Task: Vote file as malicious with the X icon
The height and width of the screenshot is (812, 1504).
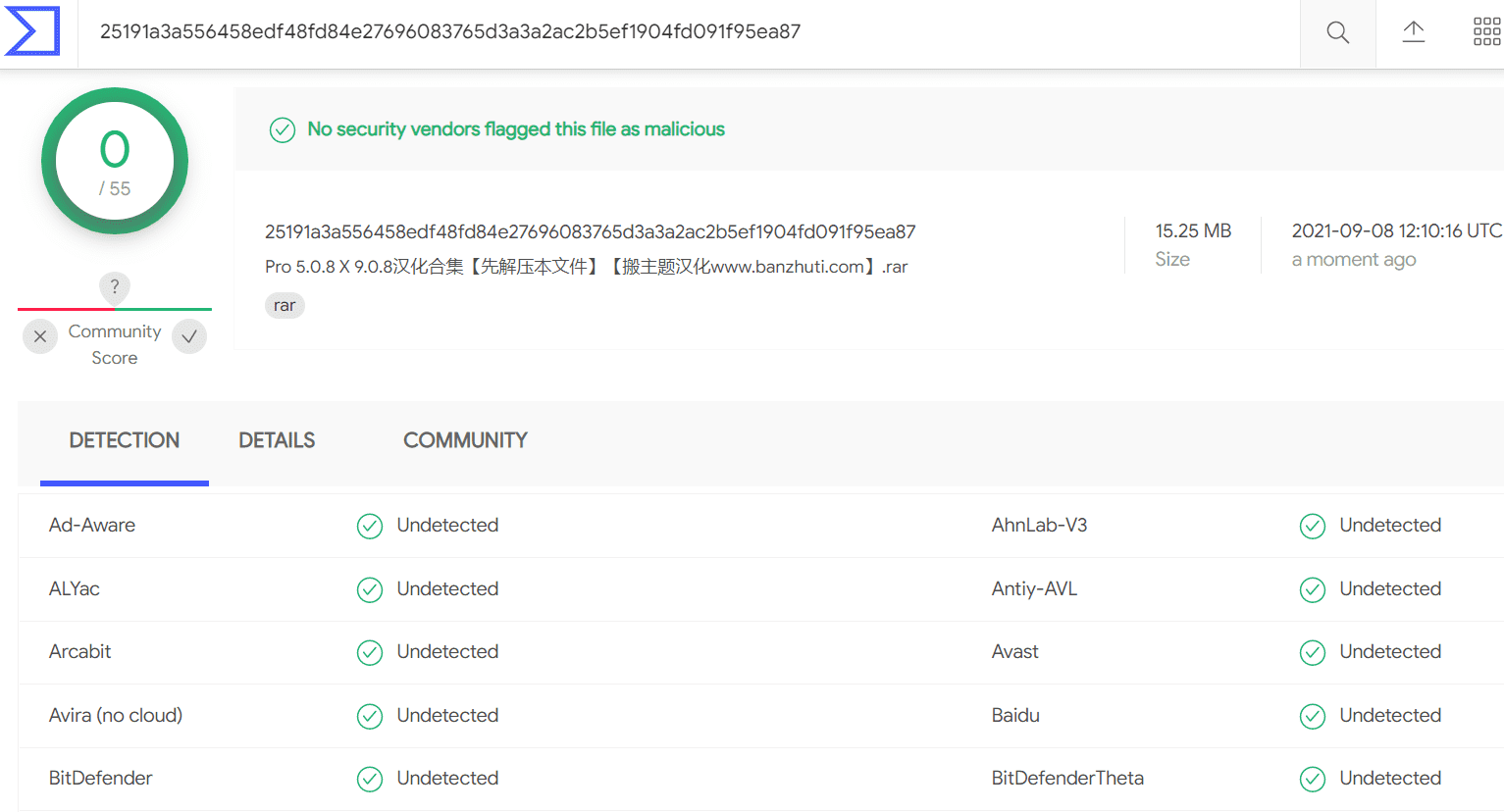Action: pos(40,336)
